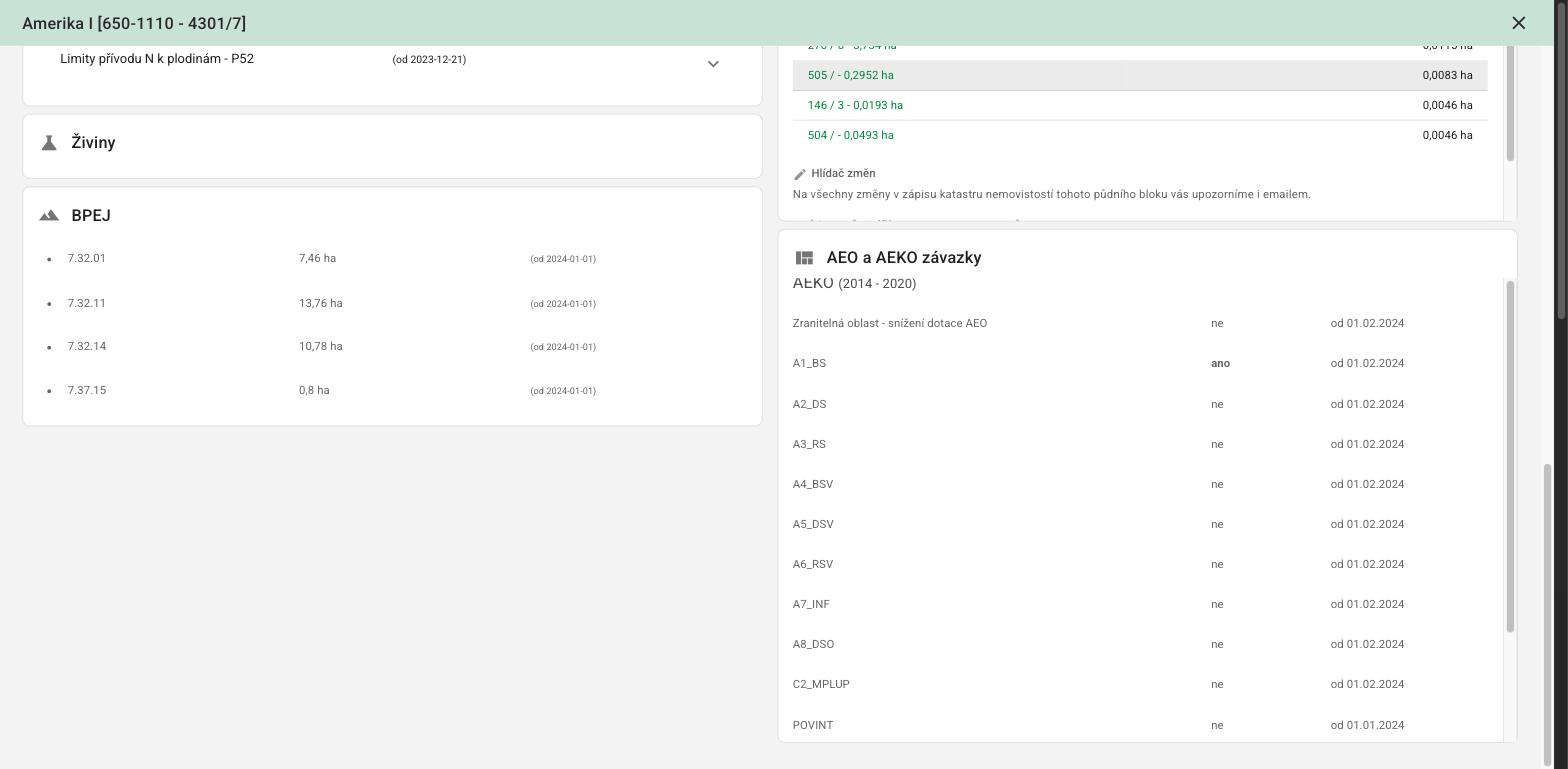The image size is (1568, 769).
Task: Click the AEO a AEKO závazky list scrollbar
Action: click(1510, 456)
